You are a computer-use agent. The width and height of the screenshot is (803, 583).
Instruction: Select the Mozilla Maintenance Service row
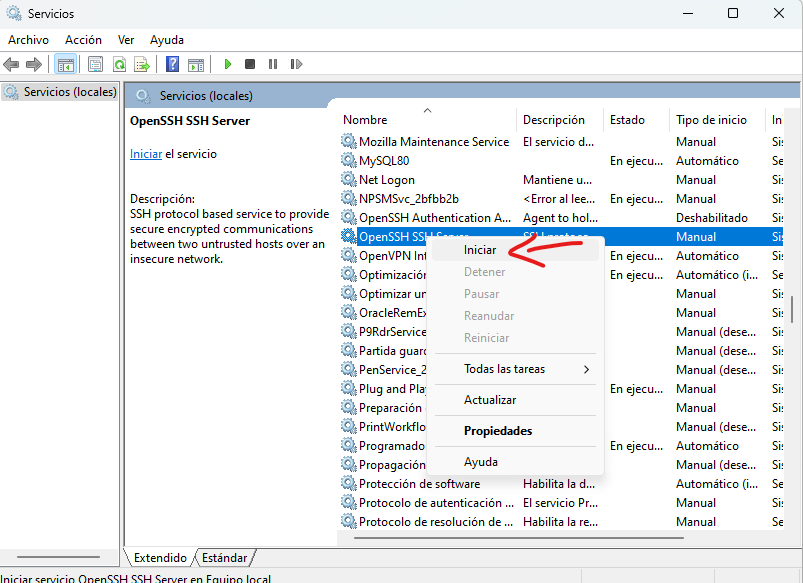(x=562, y=141)
